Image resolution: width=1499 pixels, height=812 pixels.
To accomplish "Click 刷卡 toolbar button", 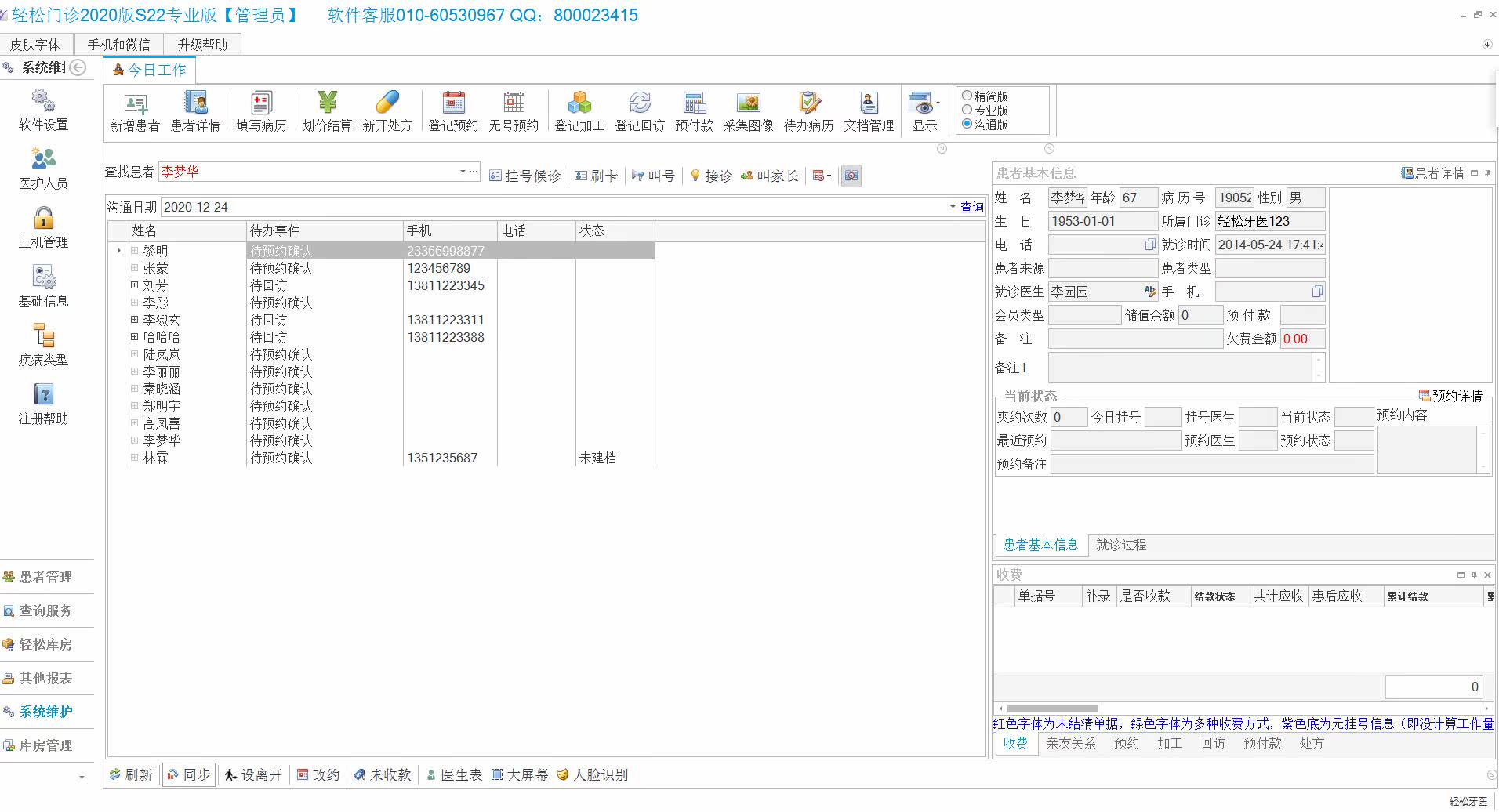I will (x=596, y=176).
